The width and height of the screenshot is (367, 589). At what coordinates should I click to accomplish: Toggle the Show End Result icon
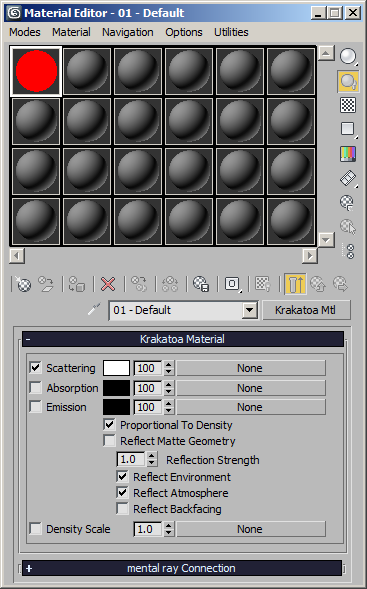click(295, 284)
